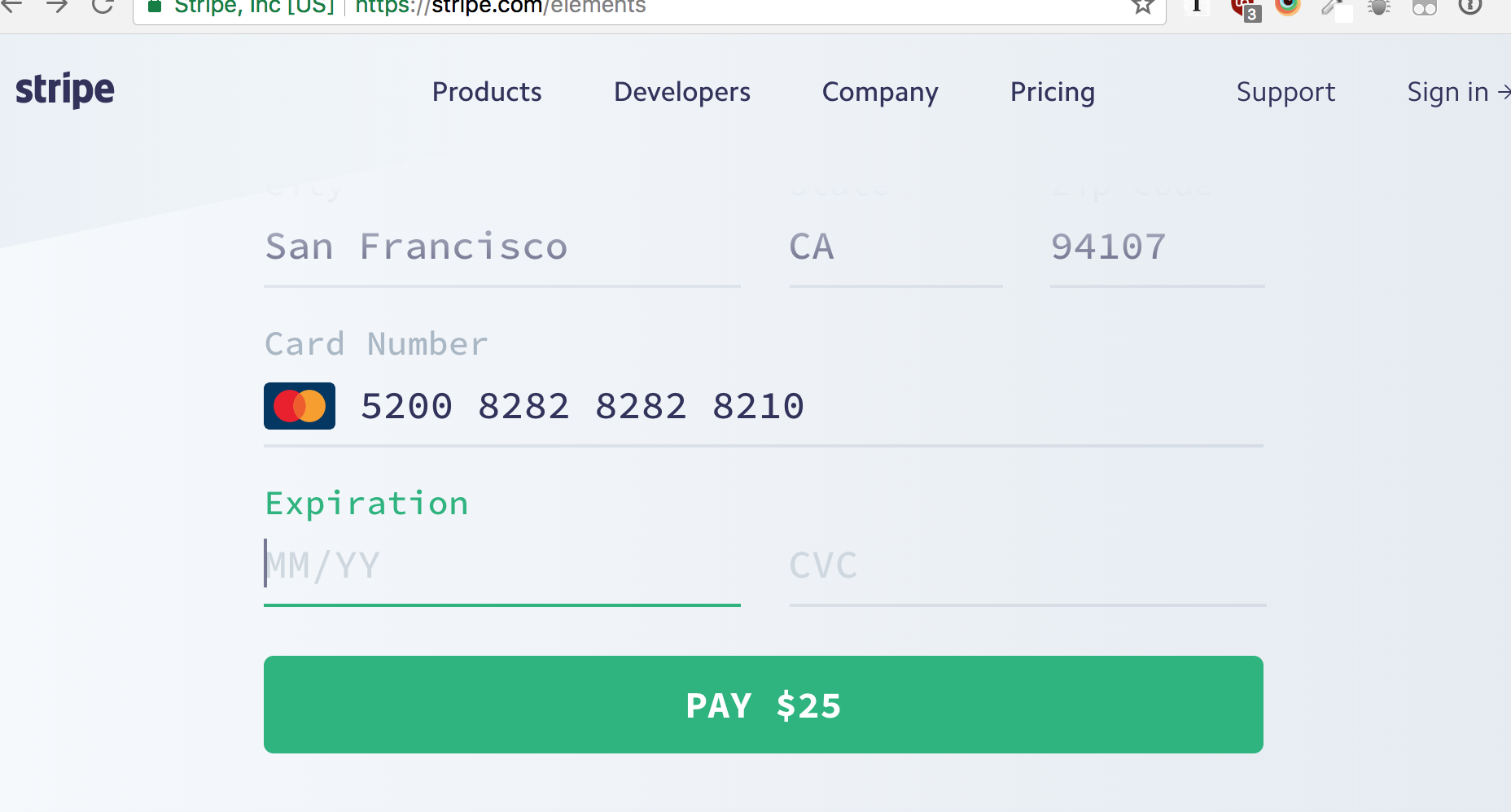Click into the CVC field
Viewport: 1511px width, 812px height.
coord(1026,565)
